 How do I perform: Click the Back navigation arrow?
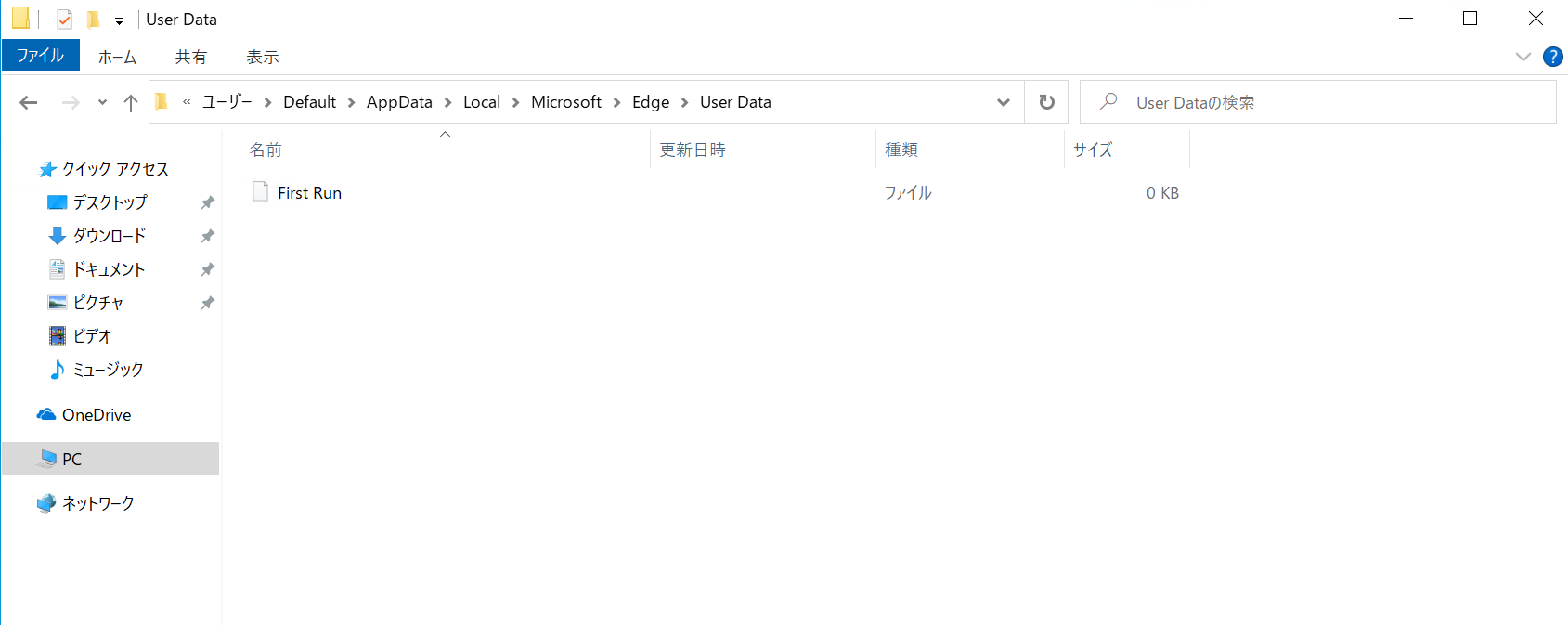pyautogui.click(x=29, y=102)
